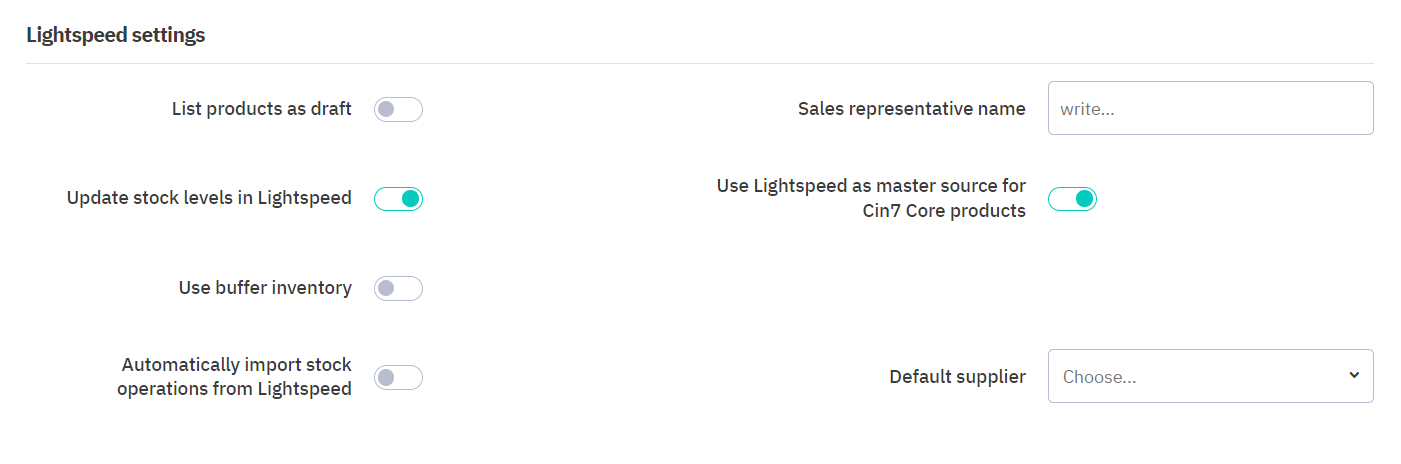Turn on Use buffer inventory toggle

398,289
